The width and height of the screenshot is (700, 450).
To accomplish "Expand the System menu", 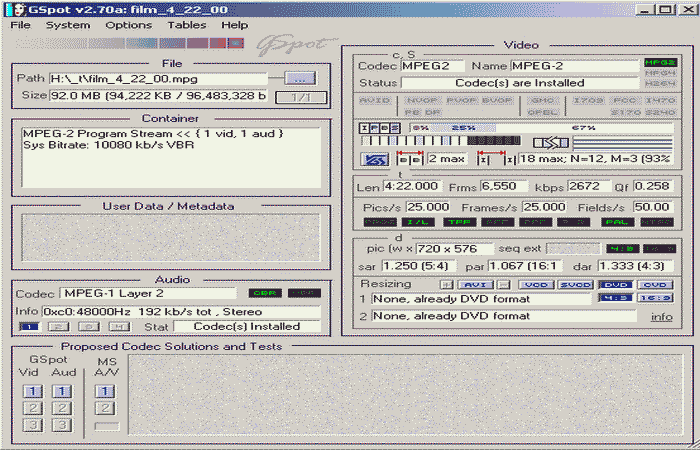I will tap(68, 24).
